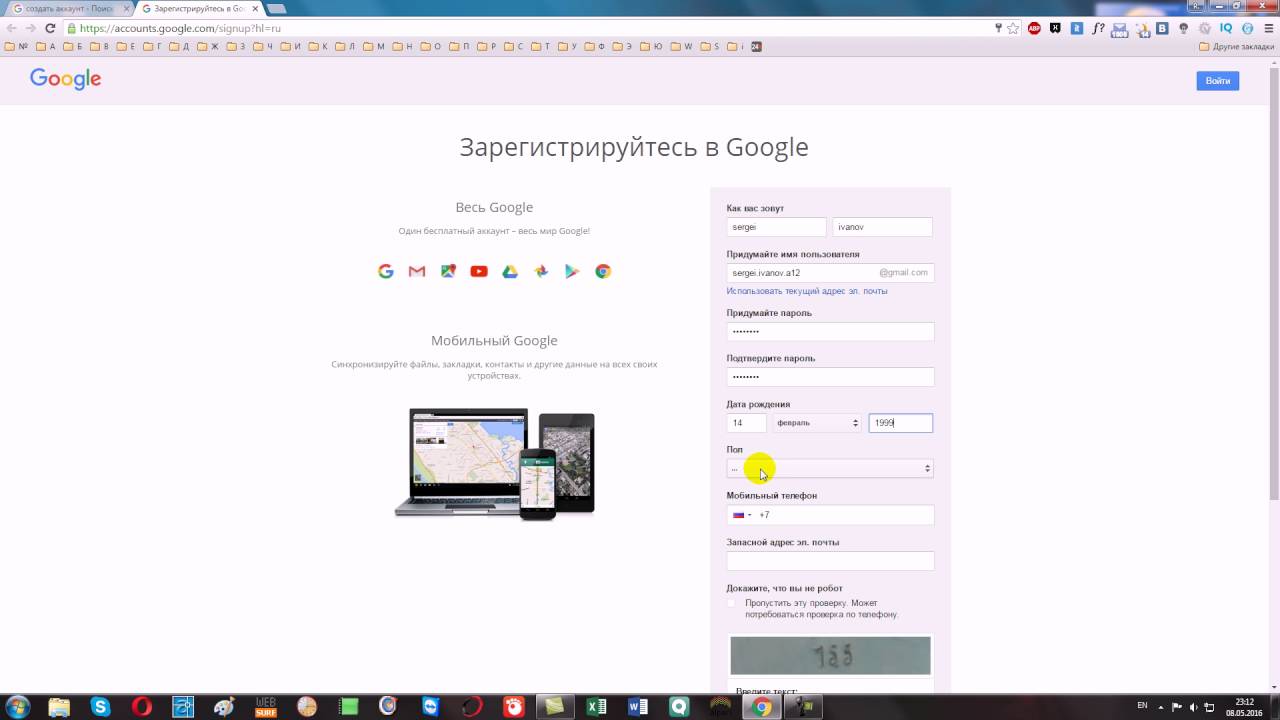Click the last name field containing ivanov
1280x720 pixels.
[883, 227]
